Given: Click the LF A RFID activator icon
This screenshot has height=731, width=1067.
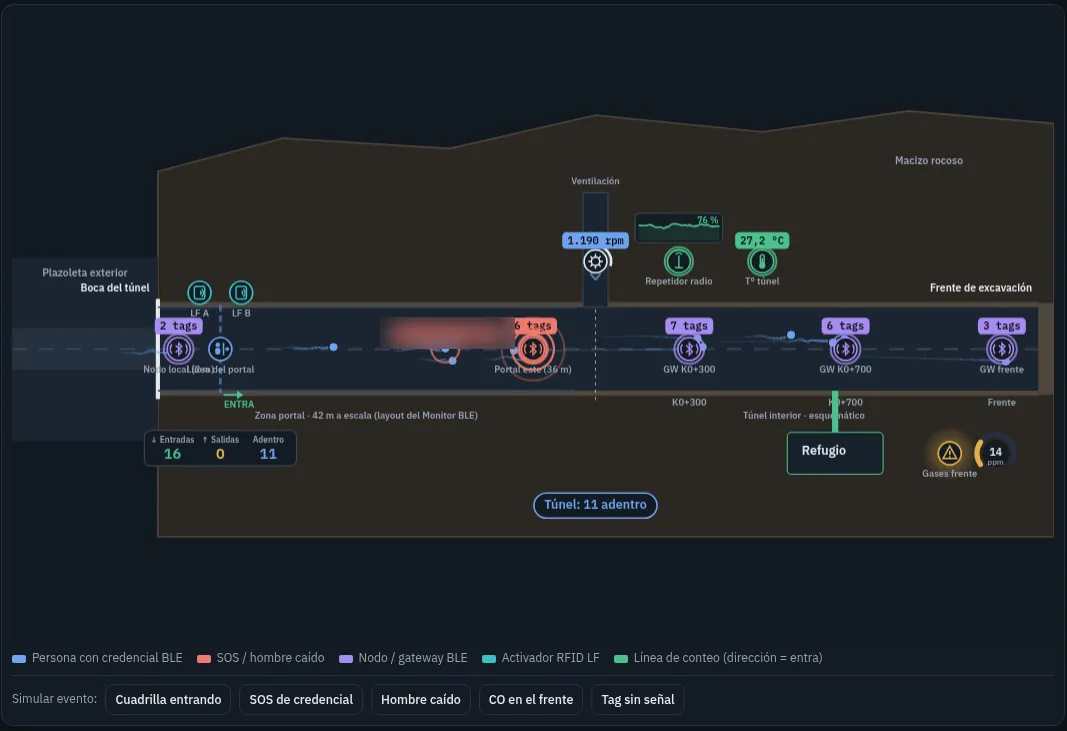Looking at the screenshot, I should [x=199, y=293].
